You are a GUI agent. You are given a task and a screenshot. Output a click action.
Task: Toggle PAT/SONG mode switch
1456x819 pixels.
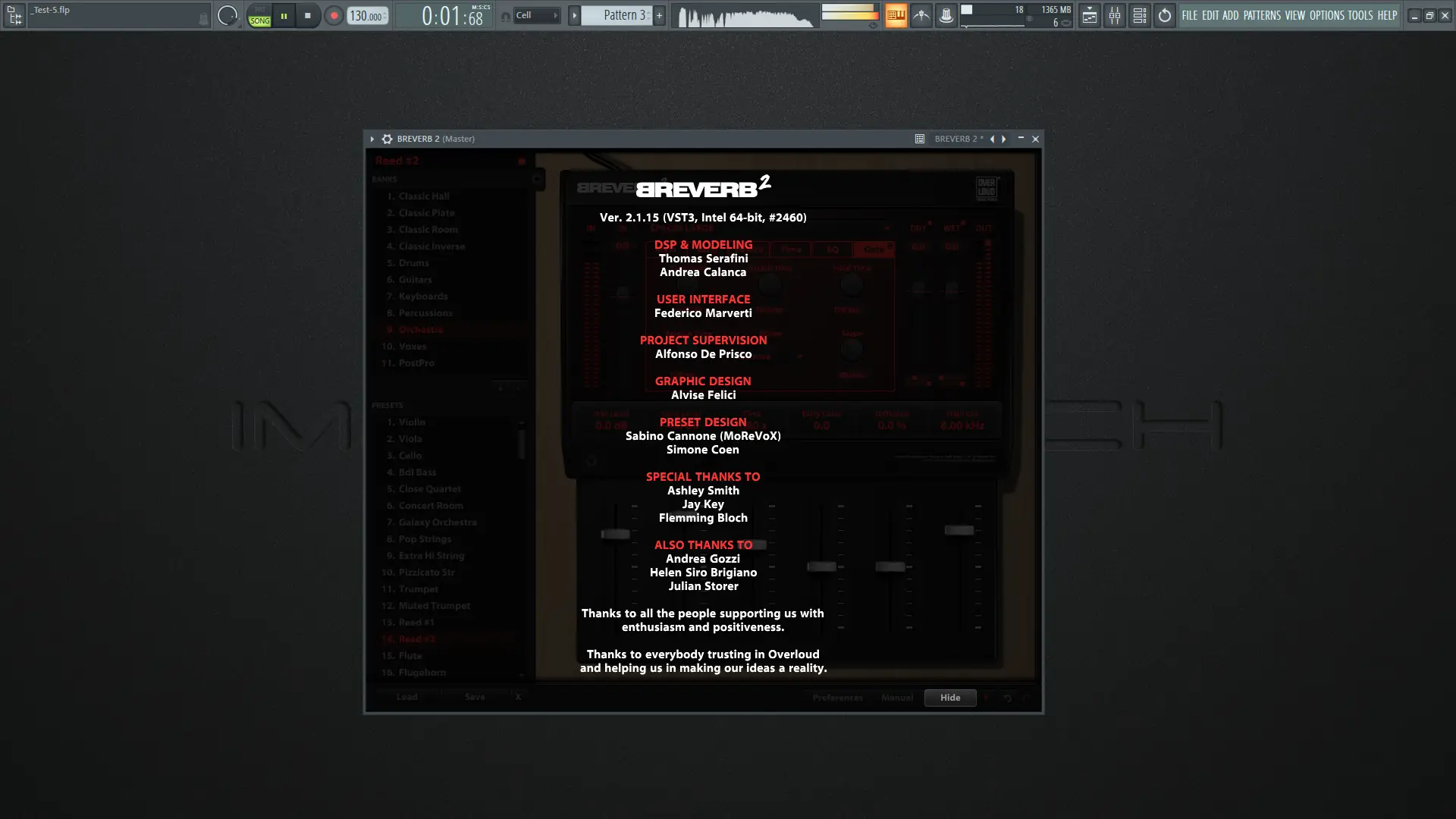[x=259, y=16]
